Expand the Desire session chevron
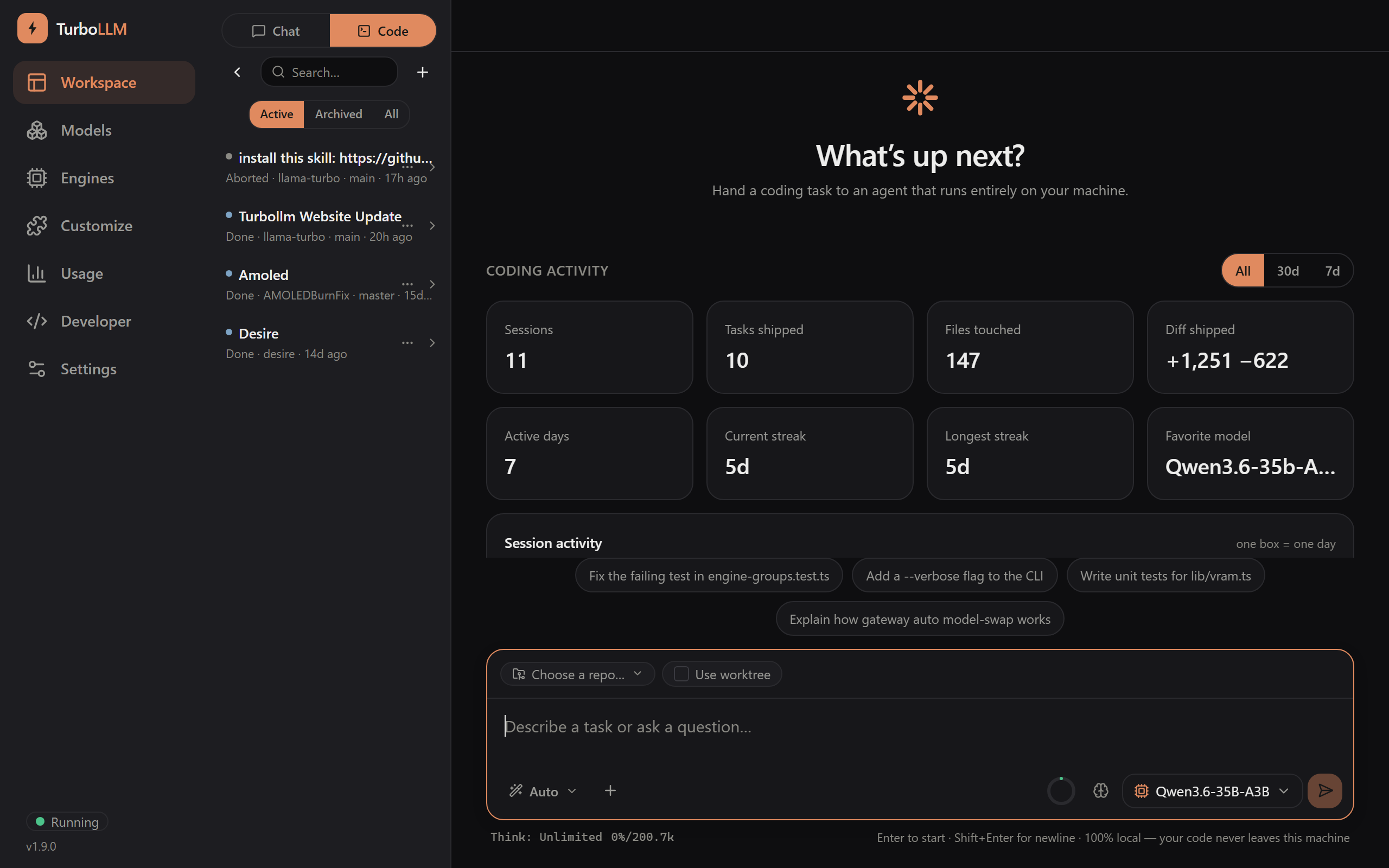This screenshot has width=1389, height=868. pyautogui.click(x=432, y=343)
